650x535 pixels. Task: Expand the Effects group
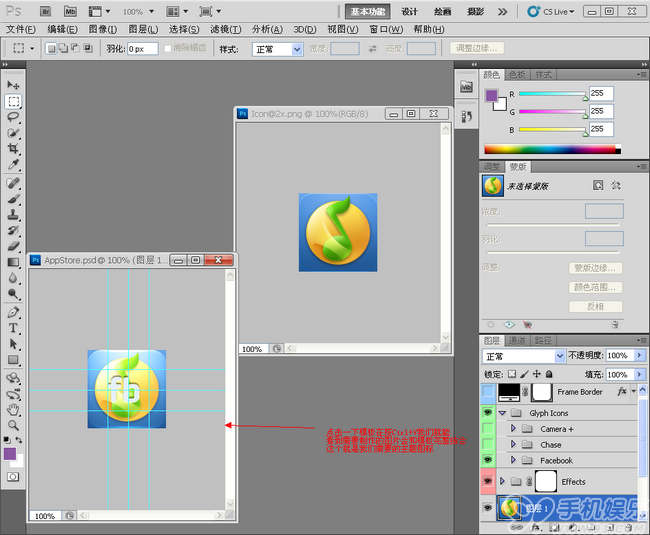click(x=502, y=481)
